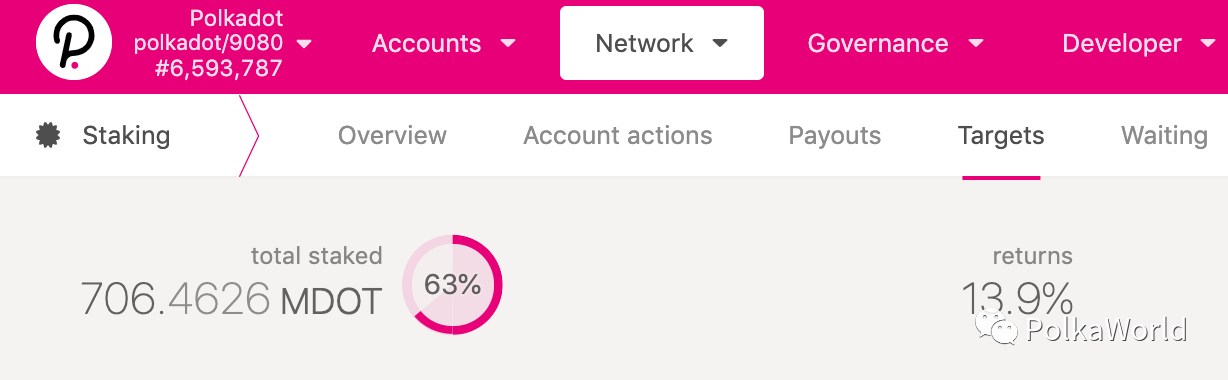Image resolution: width=1228 pixels, height=380 pixels.
Task: Open the Payouts tab
Action: point(835,135)
